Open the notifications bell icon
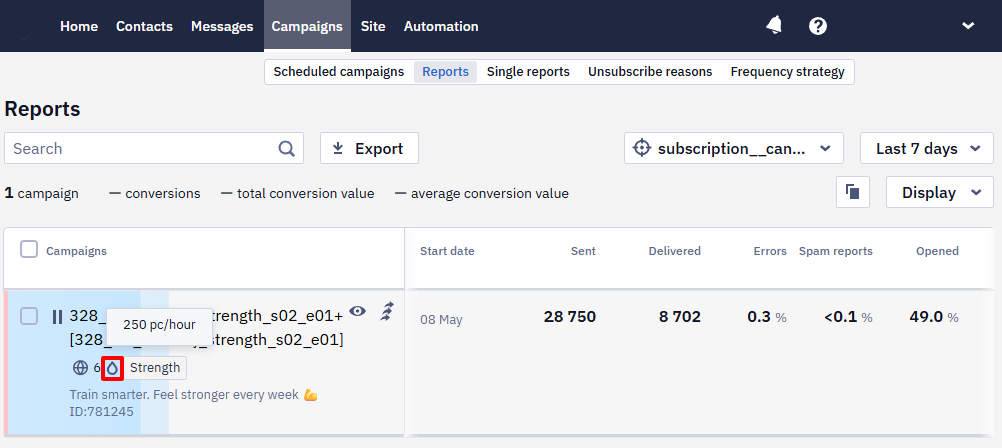1002x448 pixels. click(x=774, y=26)
